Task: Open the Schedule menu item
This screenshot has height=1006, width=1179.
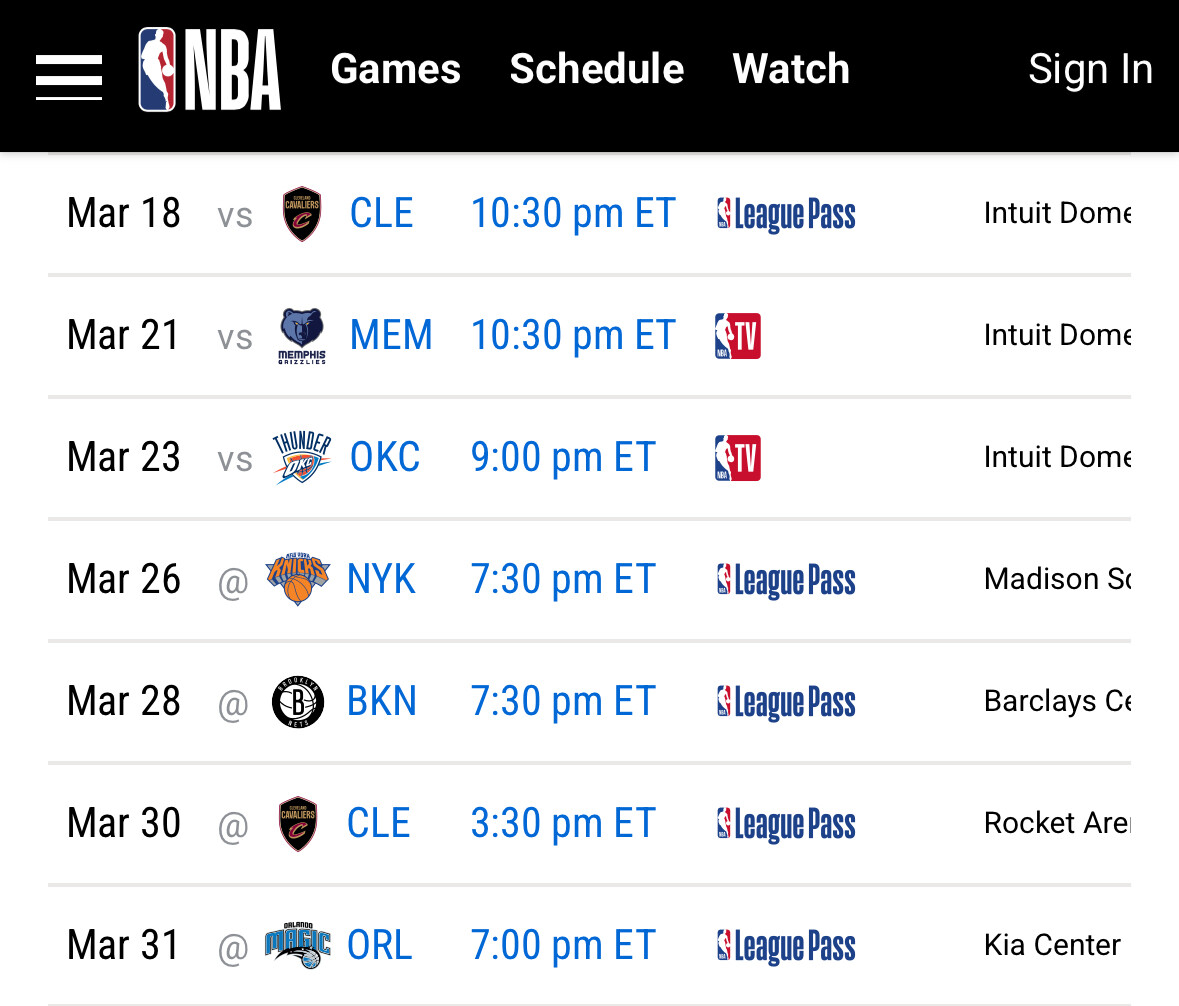Action: click(597, 69)
